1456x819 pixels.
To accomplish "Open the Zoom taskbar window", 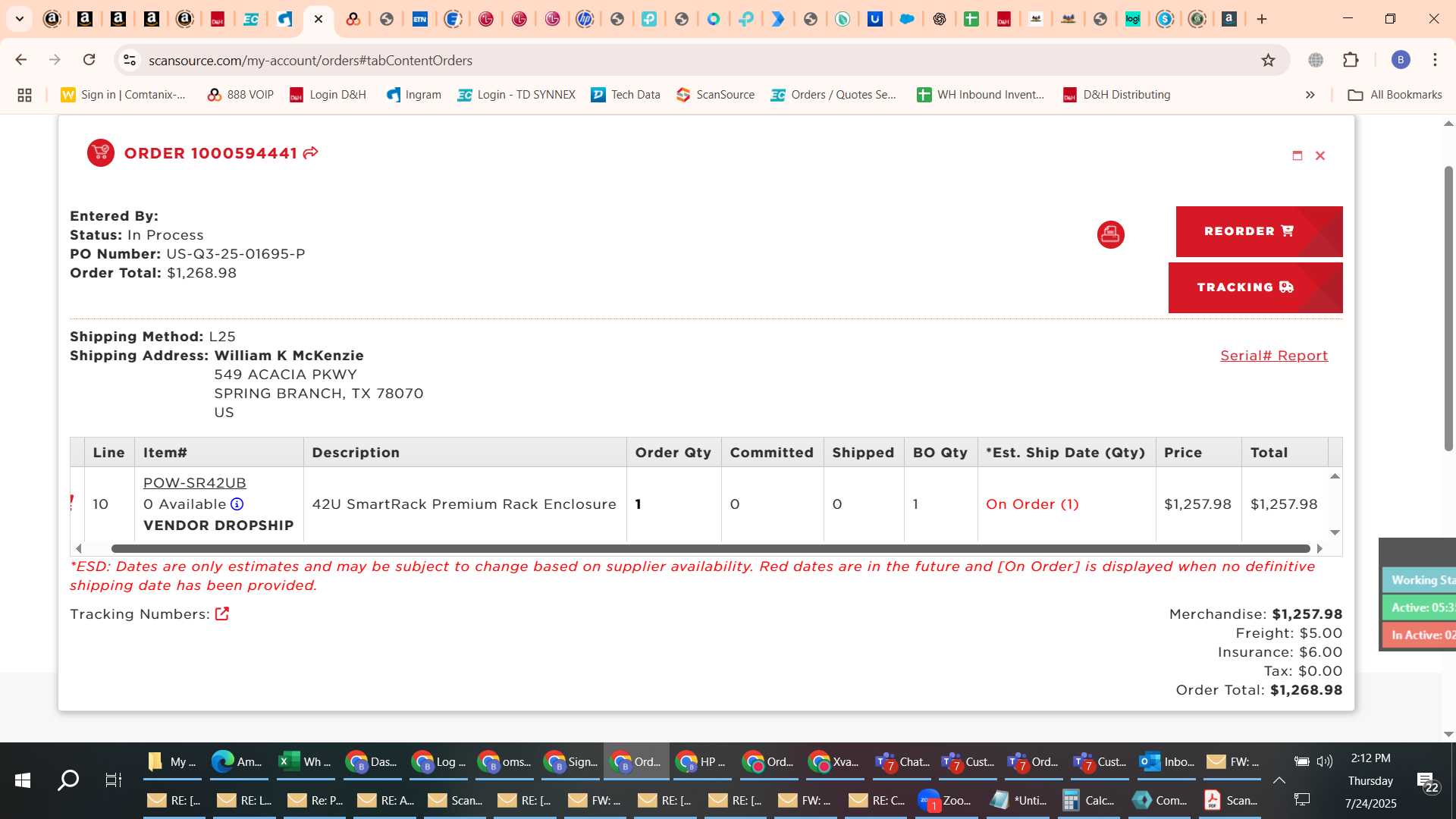I will tap(945, 800).
